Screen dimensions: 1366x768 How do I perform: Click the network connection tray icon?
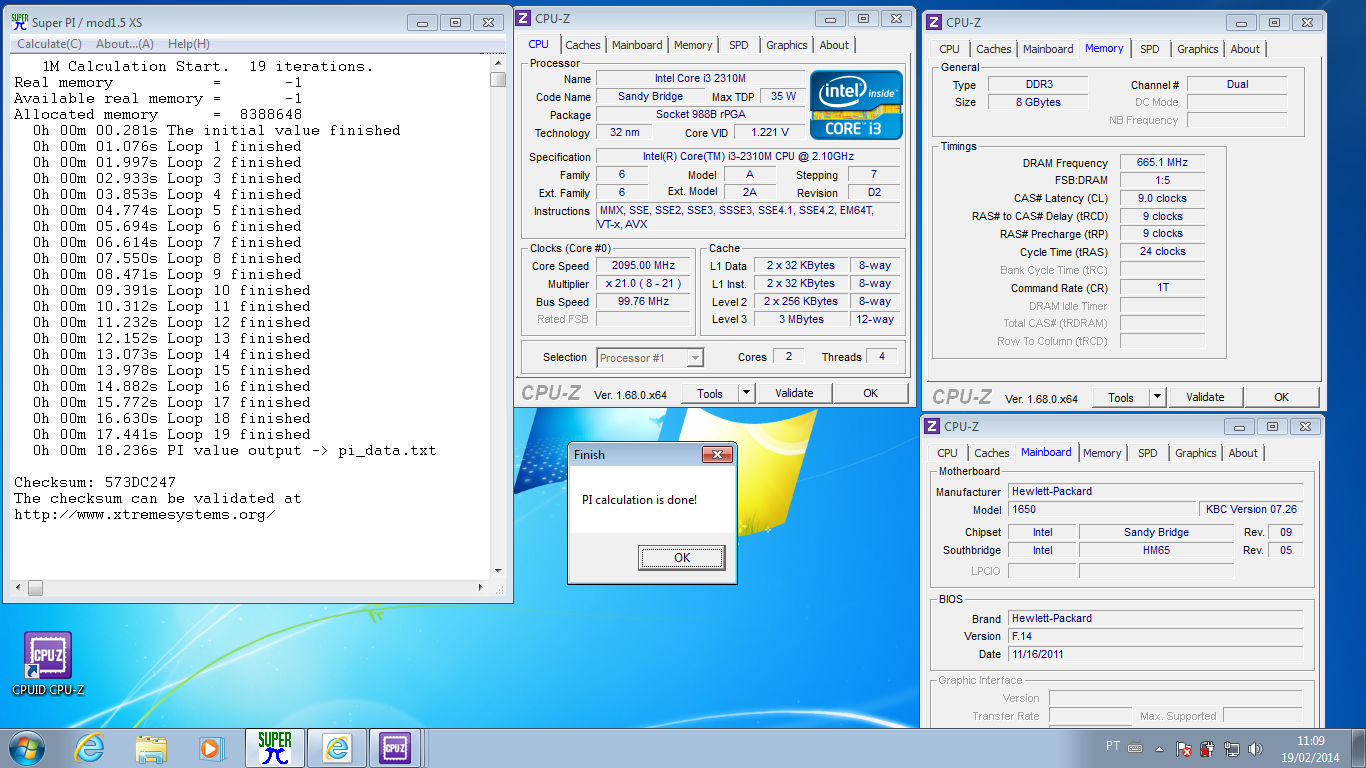[x=1232, y=748]
